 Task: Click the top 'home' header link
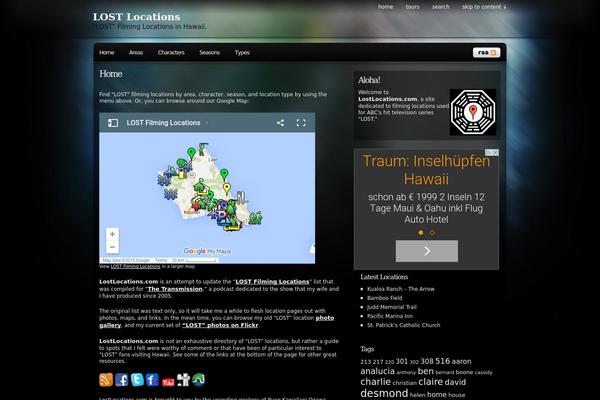coord(385,7)
